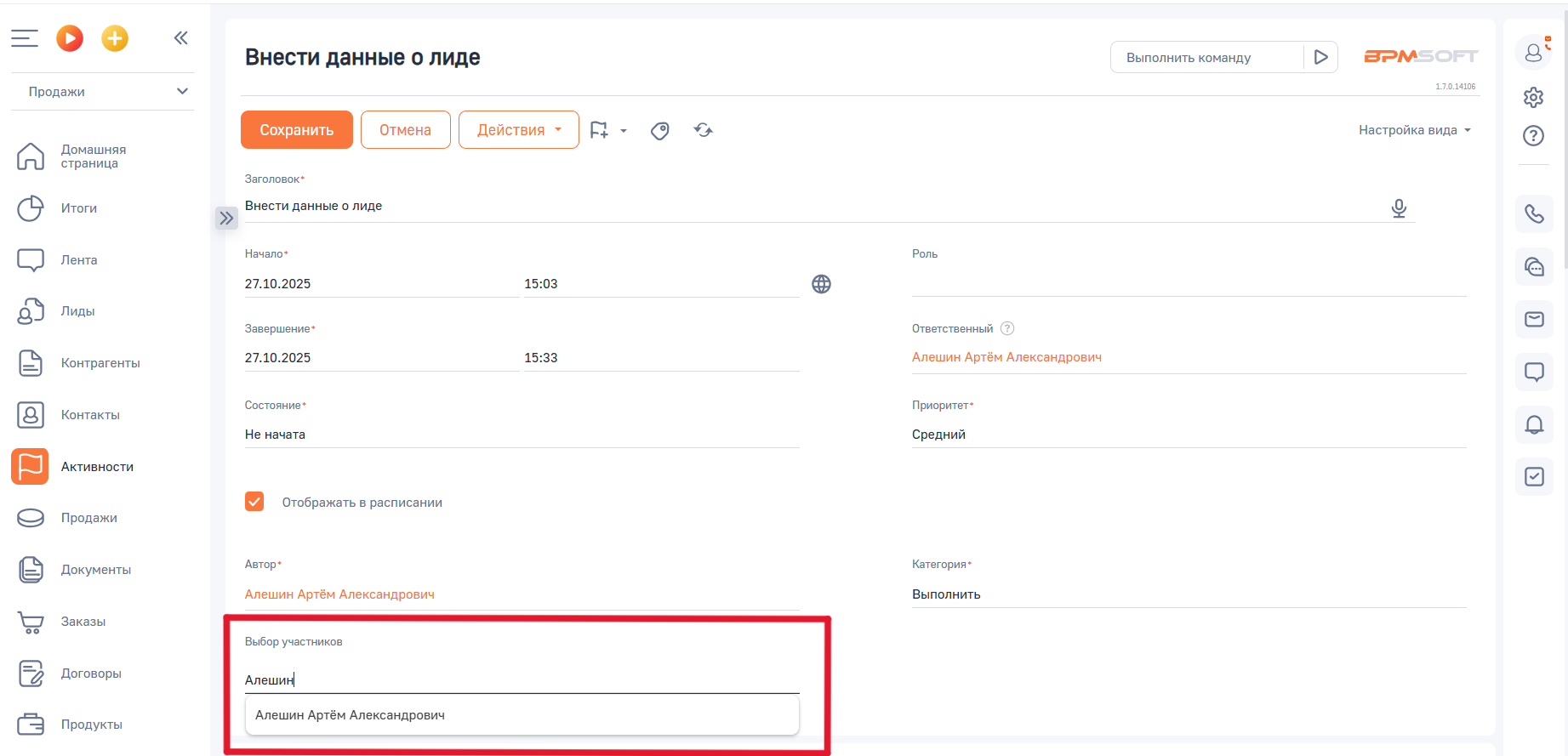The width and height of the screenshot is (1568, 756).
Task: Click the 'Сохранить' button
Action: pyautogui.click(x=296, y=130)
